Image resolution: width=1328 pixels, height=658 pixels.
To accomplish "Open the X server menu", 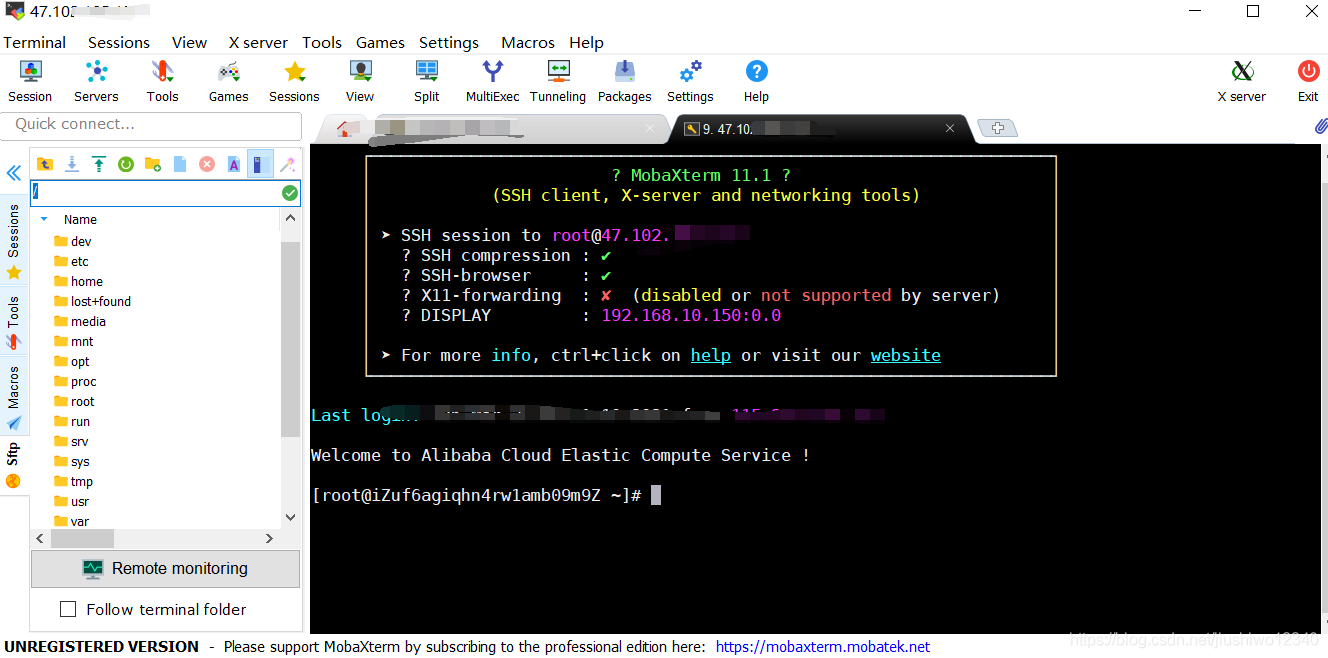I will tap(258, 42).
